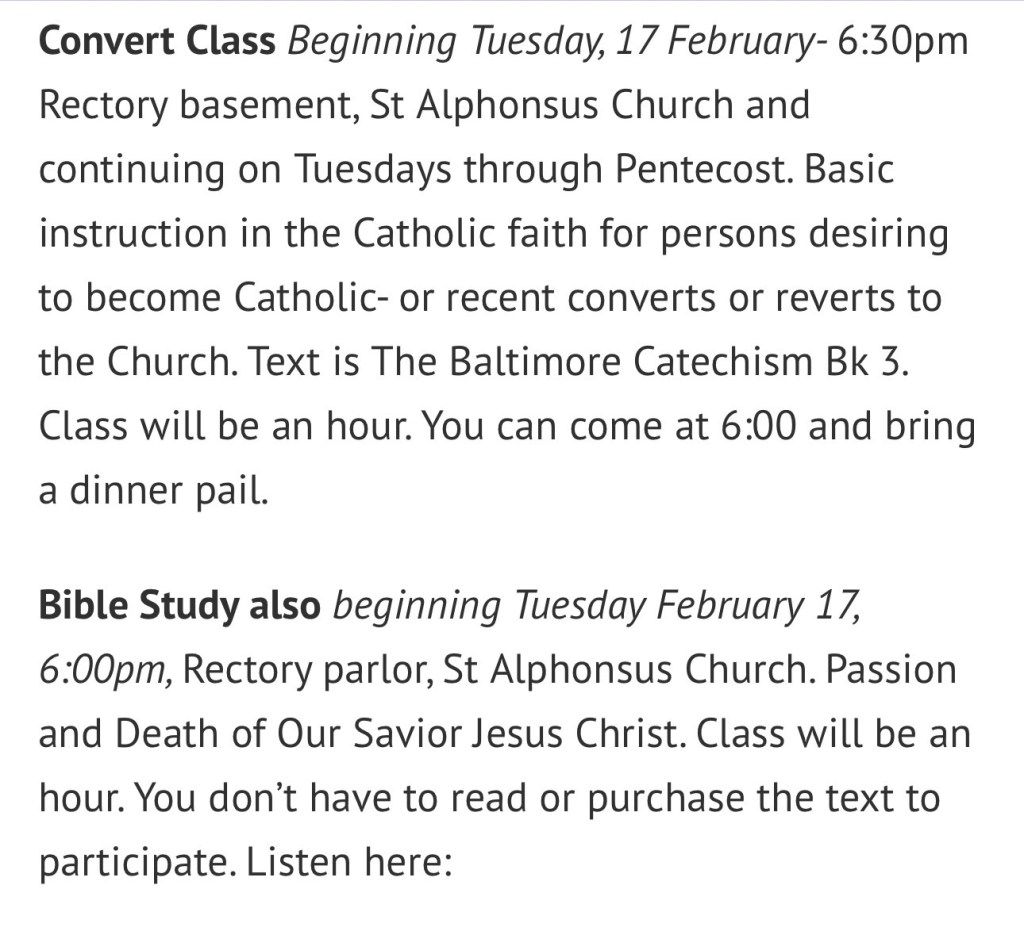Click italic text "beginning Tuesday February 17"
Viewport: 1024px width, 931px height.
[x=596, y=606]
